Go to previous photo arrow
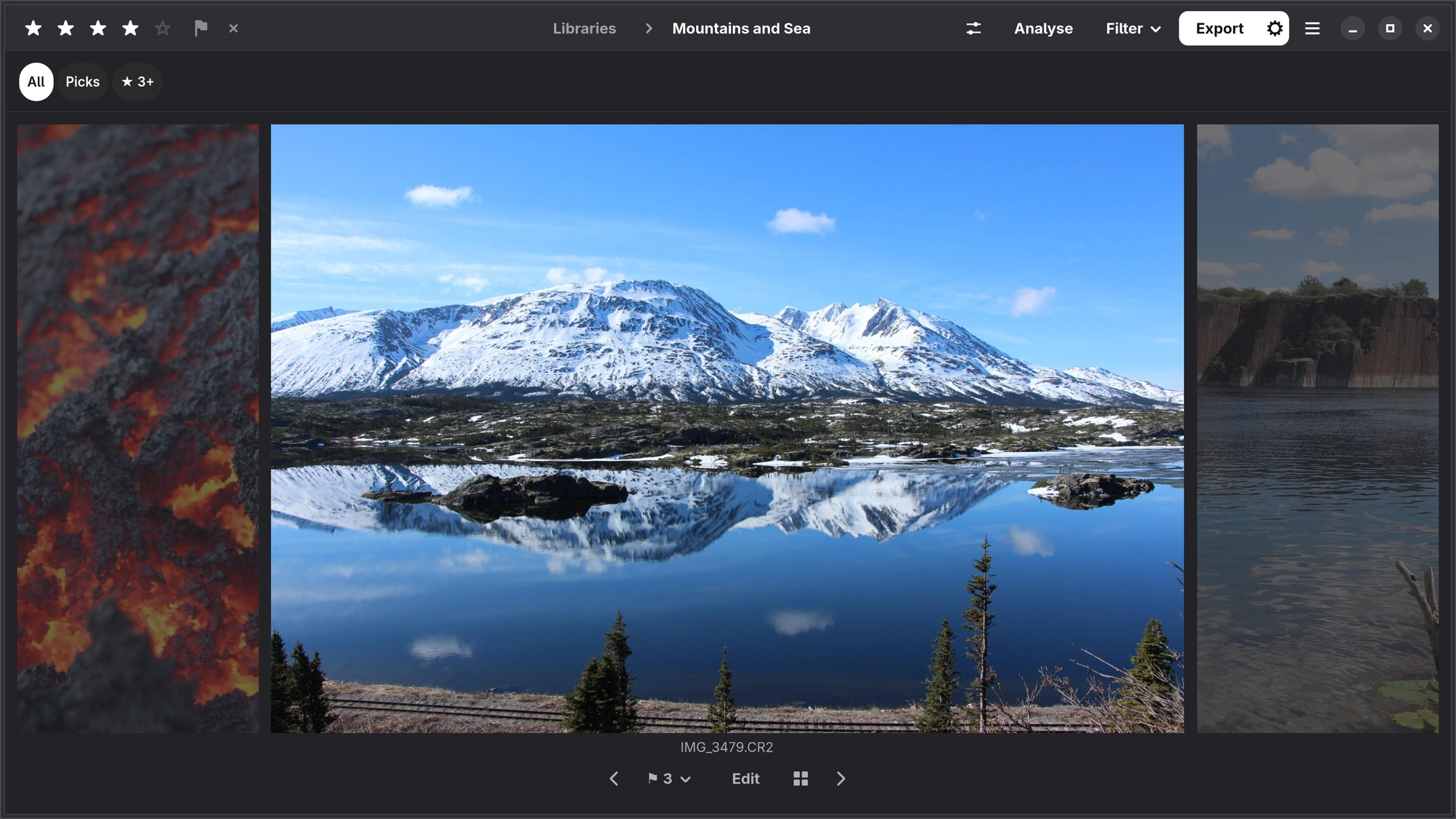Viewport: 1456px width, 819px height. coord(614,779)
